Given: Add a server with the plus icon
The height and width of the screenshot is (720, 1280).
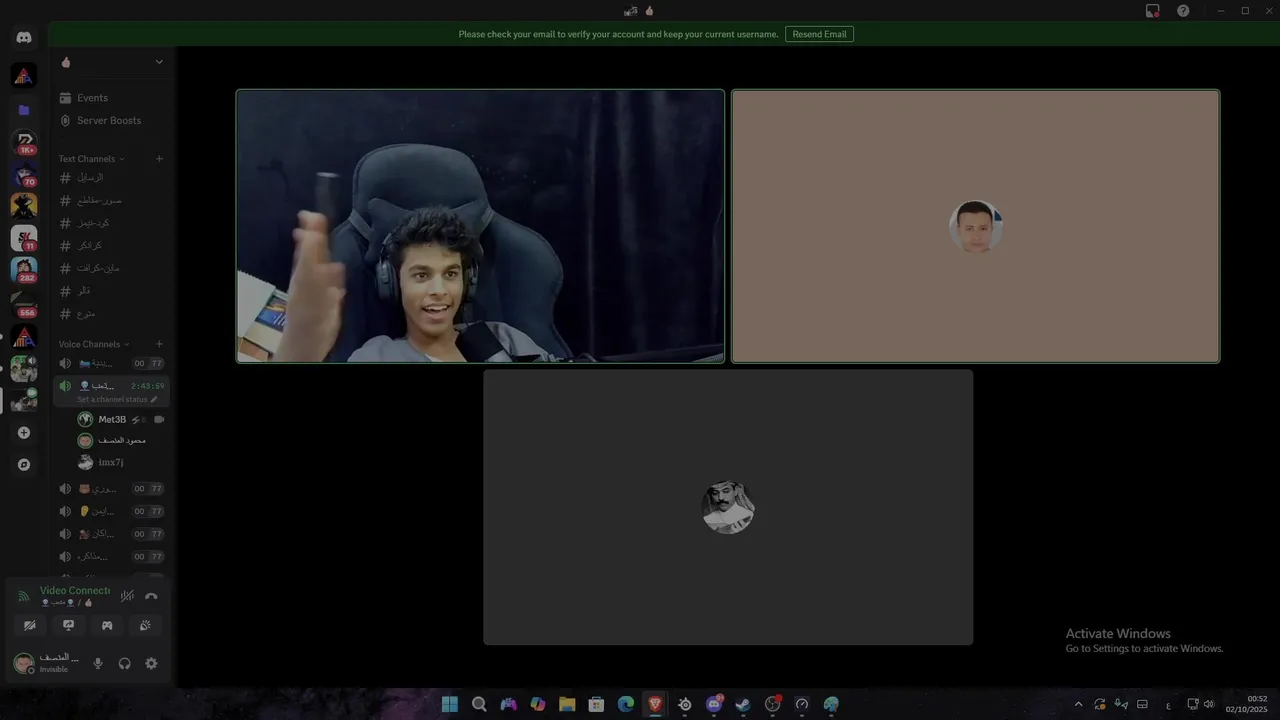Looking at the screenshot, I should tap(24, 433).
